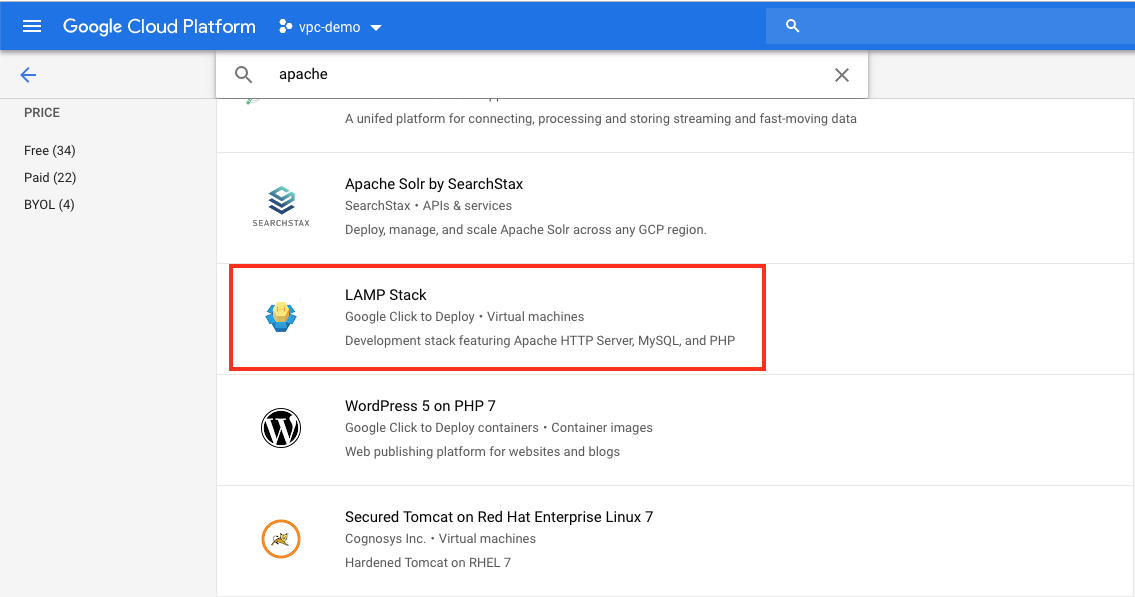
Task: Open WordPress 5 on PHP 7 listing
Action: click(x=420, y=406)
